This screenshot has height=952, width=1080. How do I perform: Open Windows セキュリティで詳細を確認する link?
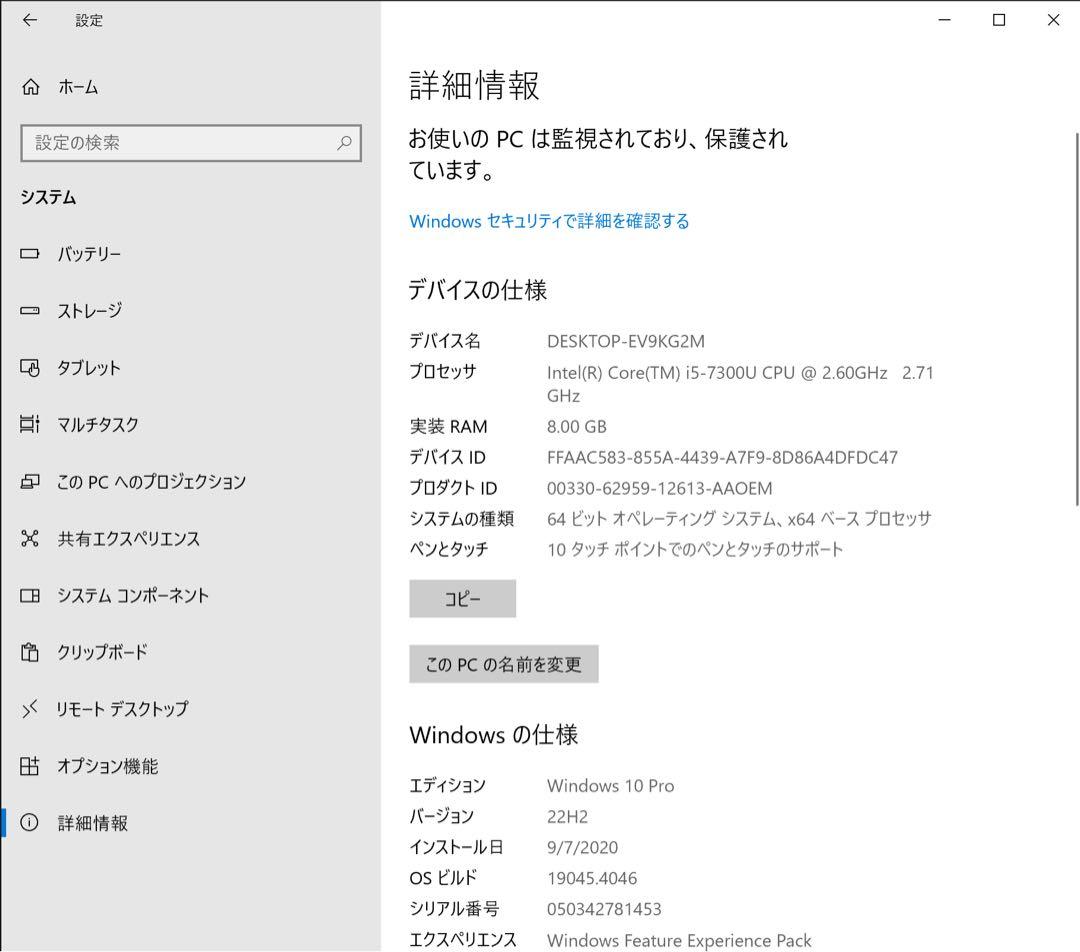pyautogui.click(x=548, y=221)
